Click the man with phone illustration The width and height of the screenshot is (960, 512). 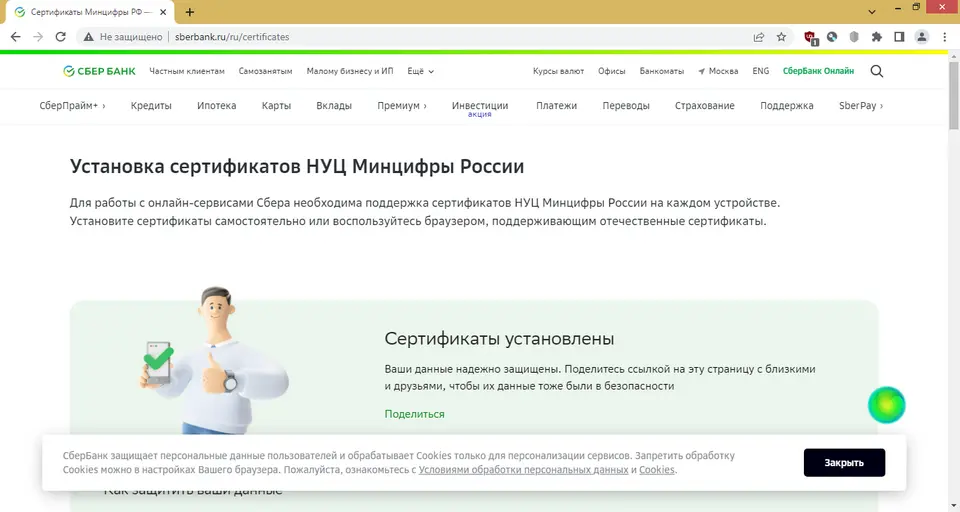pyautogui.click(x=214, y=360)
